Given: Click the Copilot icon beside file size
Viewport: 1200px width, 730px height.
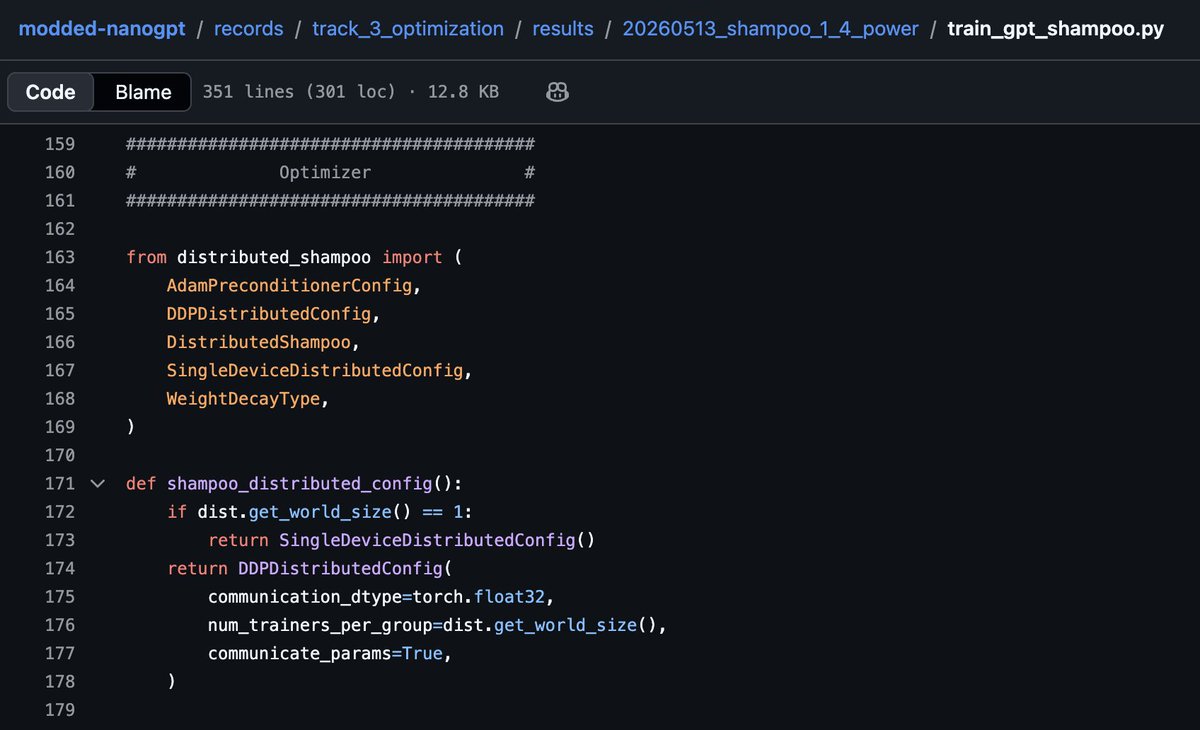Looking at the screenshot, I should pos(558,92).
